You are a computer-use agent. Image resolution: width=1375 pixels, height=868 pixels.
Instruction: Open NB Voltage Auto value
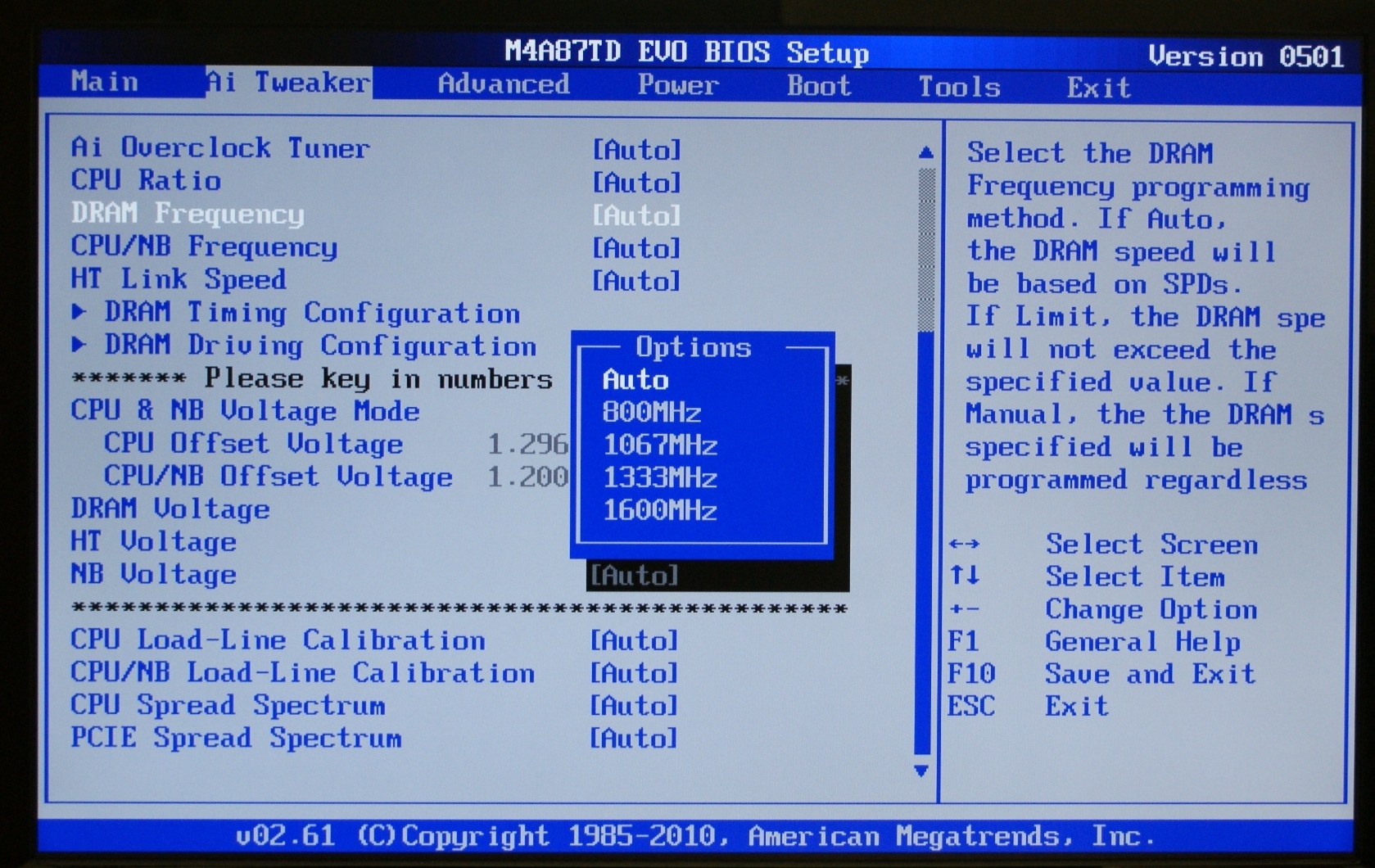point(635,576)
